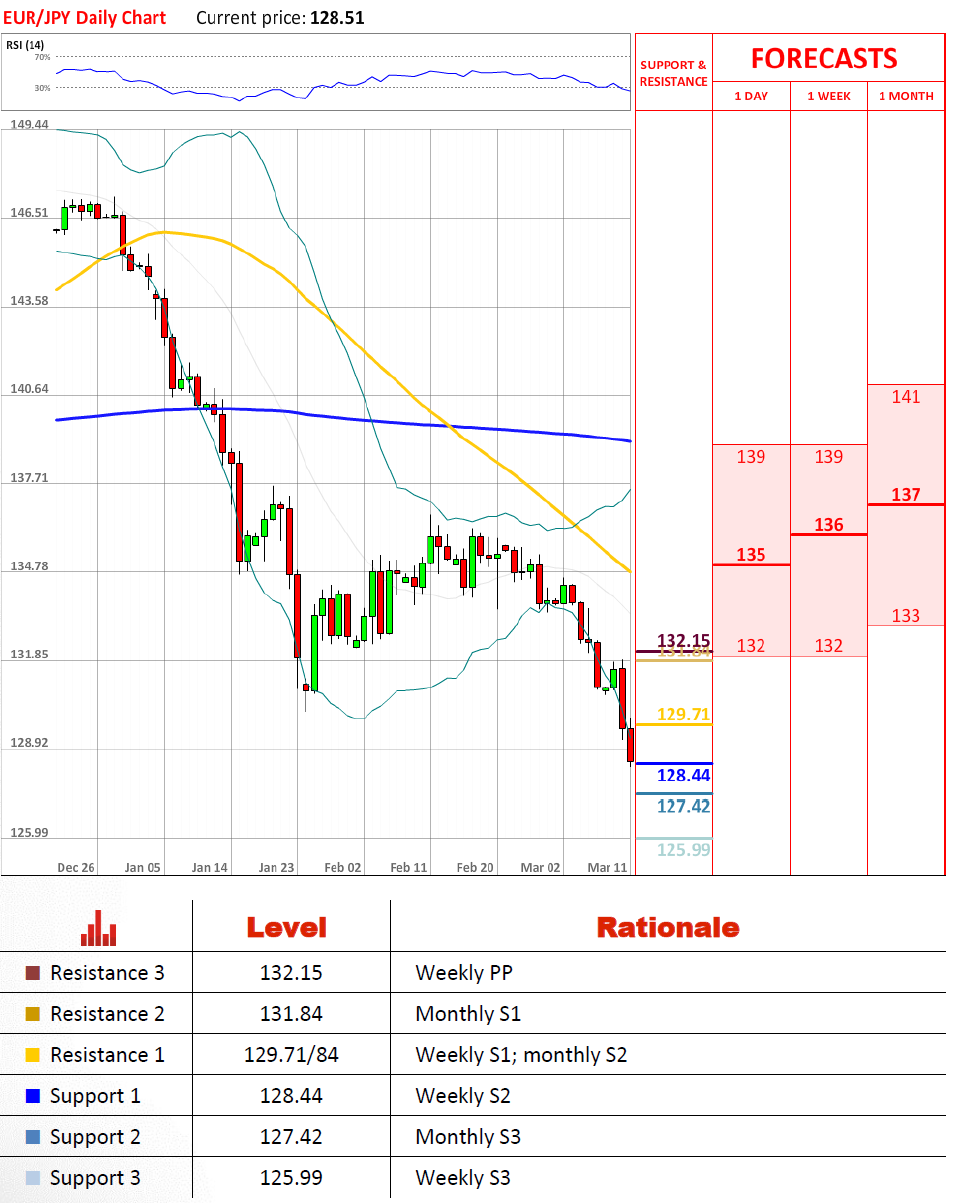
Task: Click the Resistance 1 yellow color swatch
Action: coord(33,1055)
